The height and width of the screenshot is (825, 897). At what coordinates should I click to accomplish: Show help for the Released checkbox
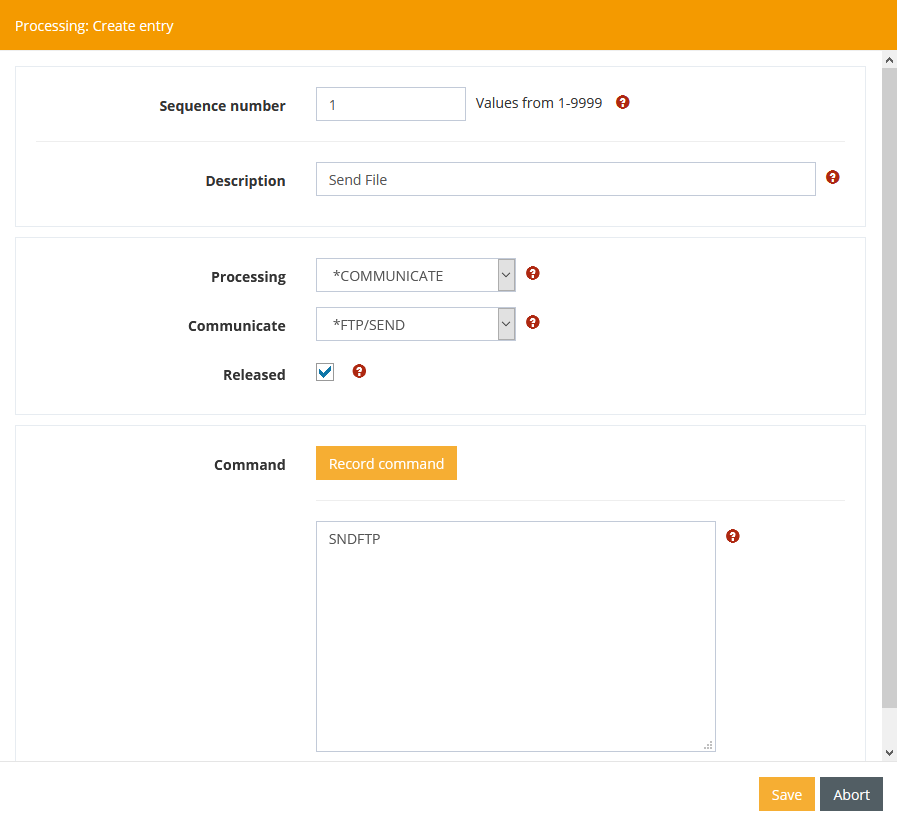click(360, 371)
